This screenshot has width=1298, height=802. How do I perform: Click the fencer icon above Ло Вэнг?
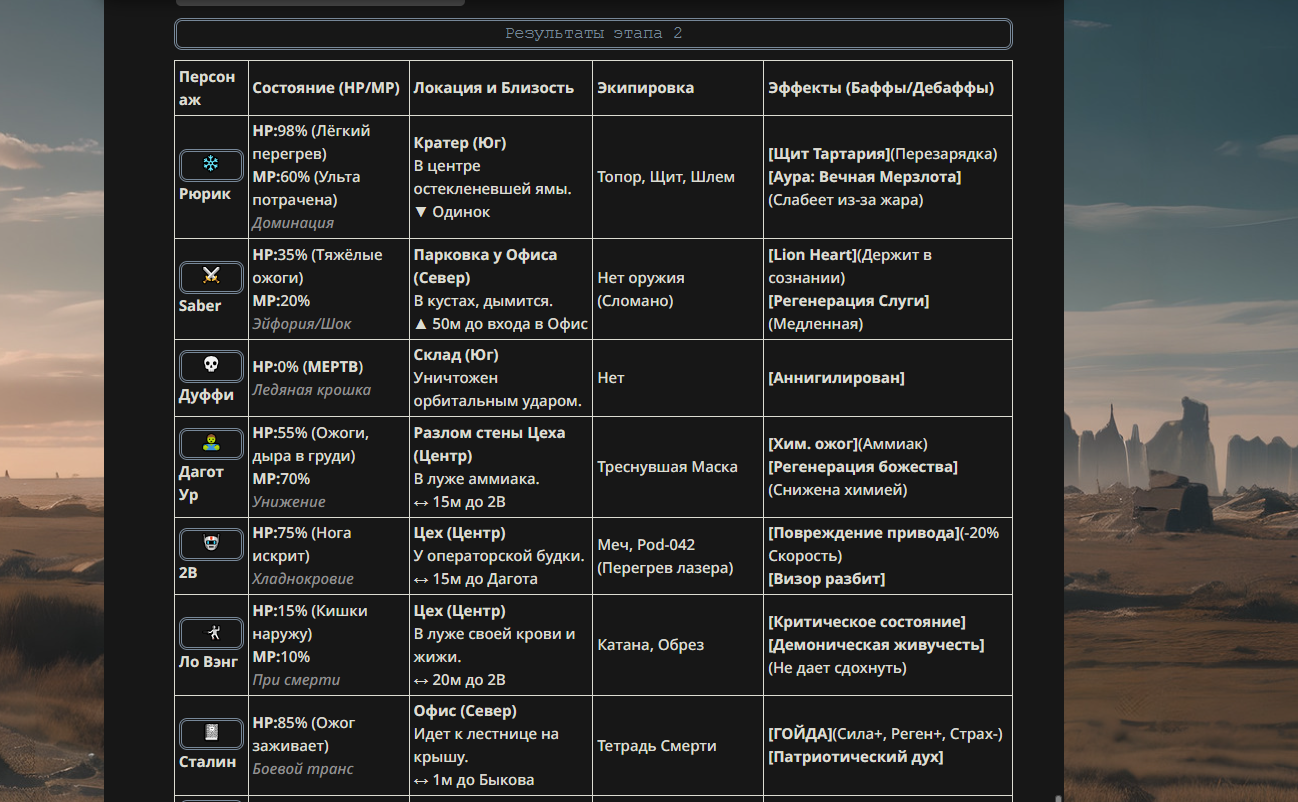click(211, 633)
